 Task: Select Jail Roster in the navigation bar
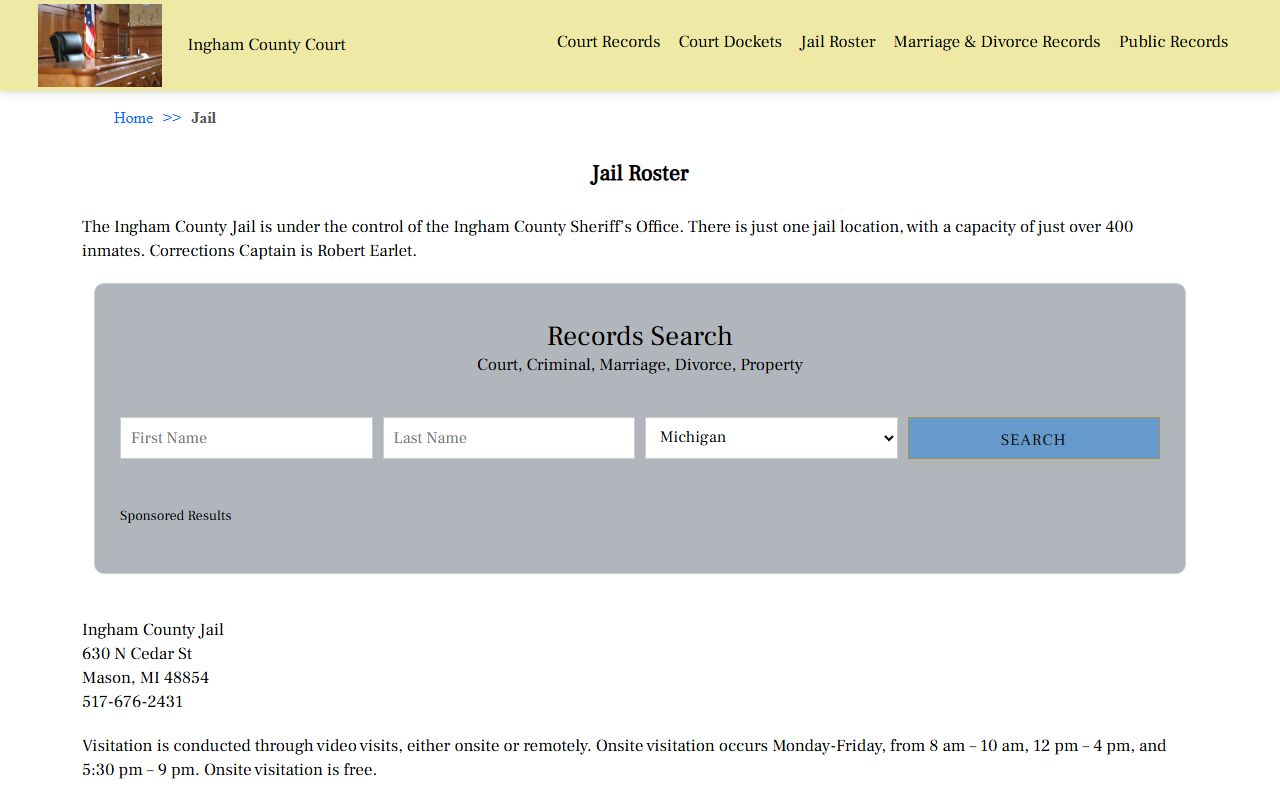[838, 42]
